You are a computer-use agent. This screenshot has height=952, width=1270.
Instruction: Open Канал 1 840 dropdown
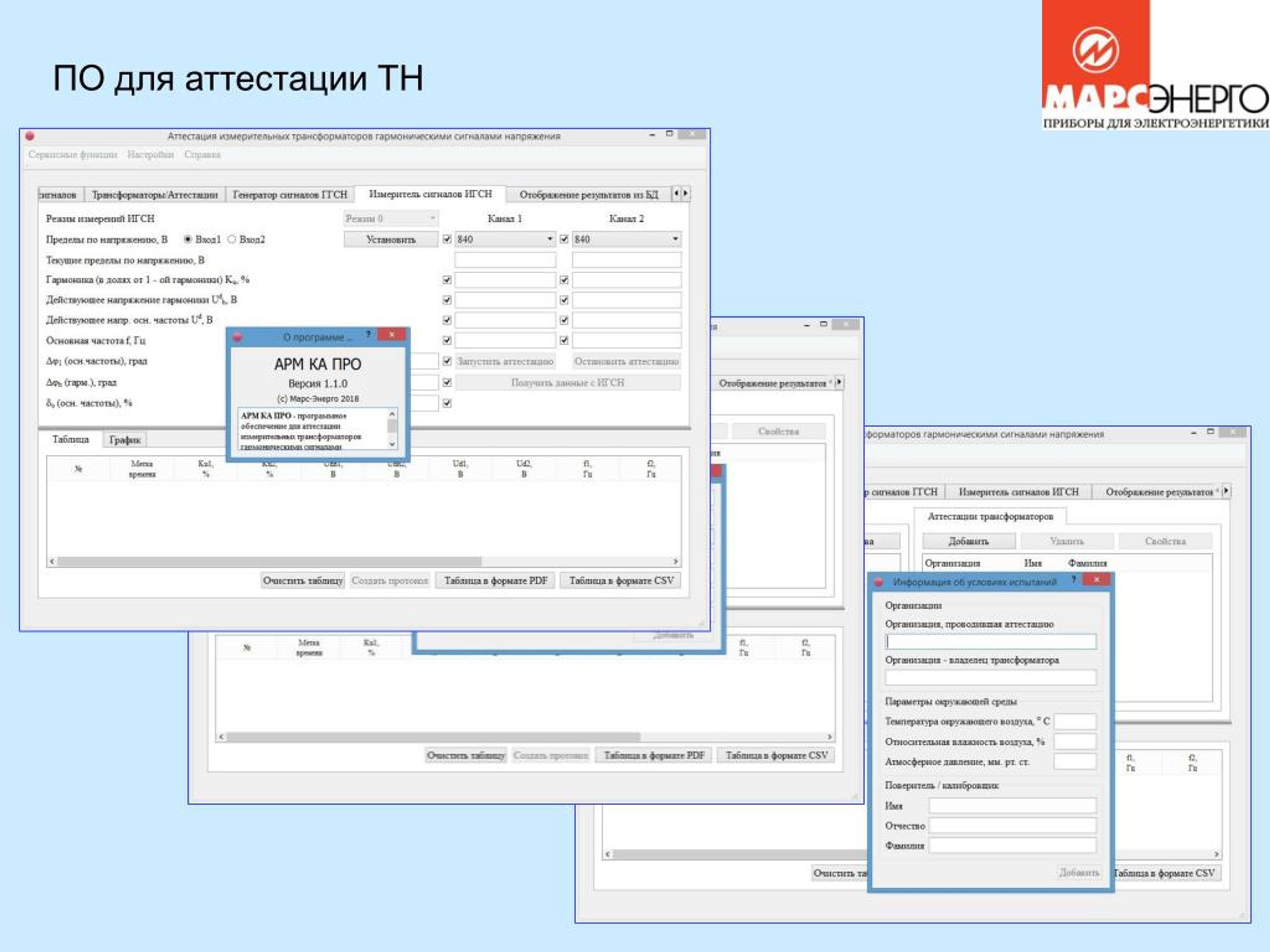pyautogui.click(x=505, y=239)
